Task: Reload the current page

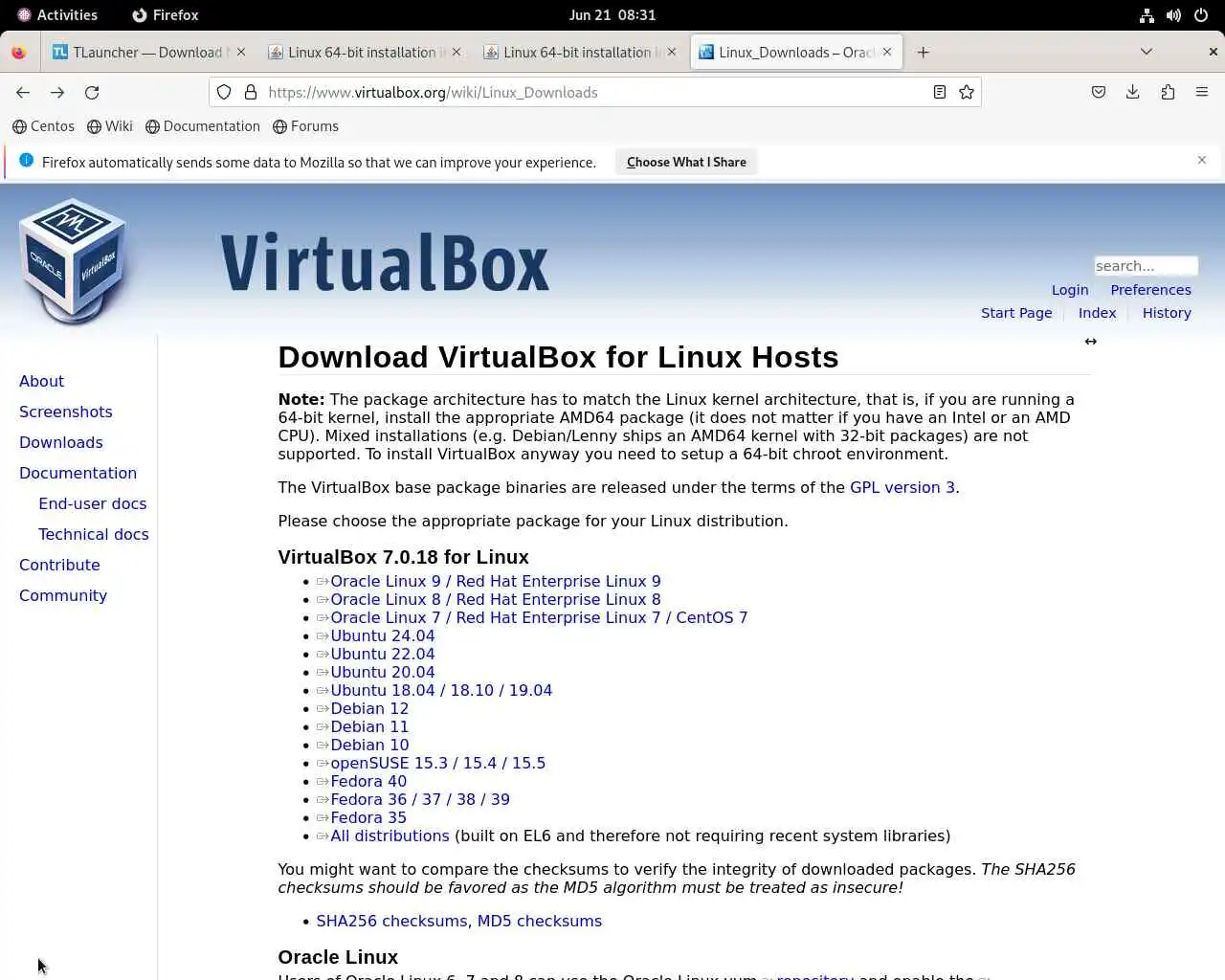Action: point(92,92)
